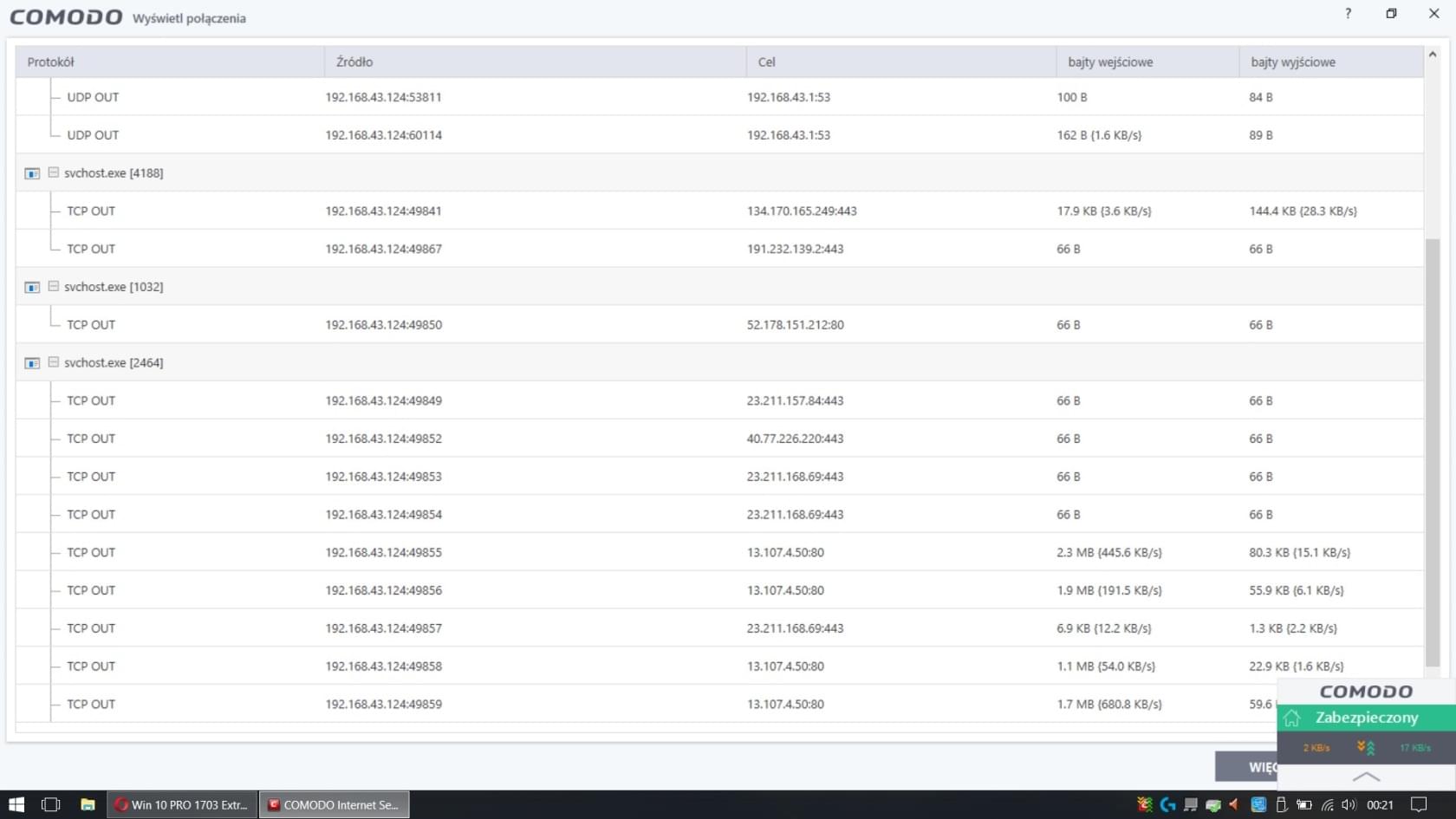Image resolution: width=1456 pixels, height=819 pixels.
Task: Collapse the svchost.exe [4188] connection group
Action: coord(54,172)
